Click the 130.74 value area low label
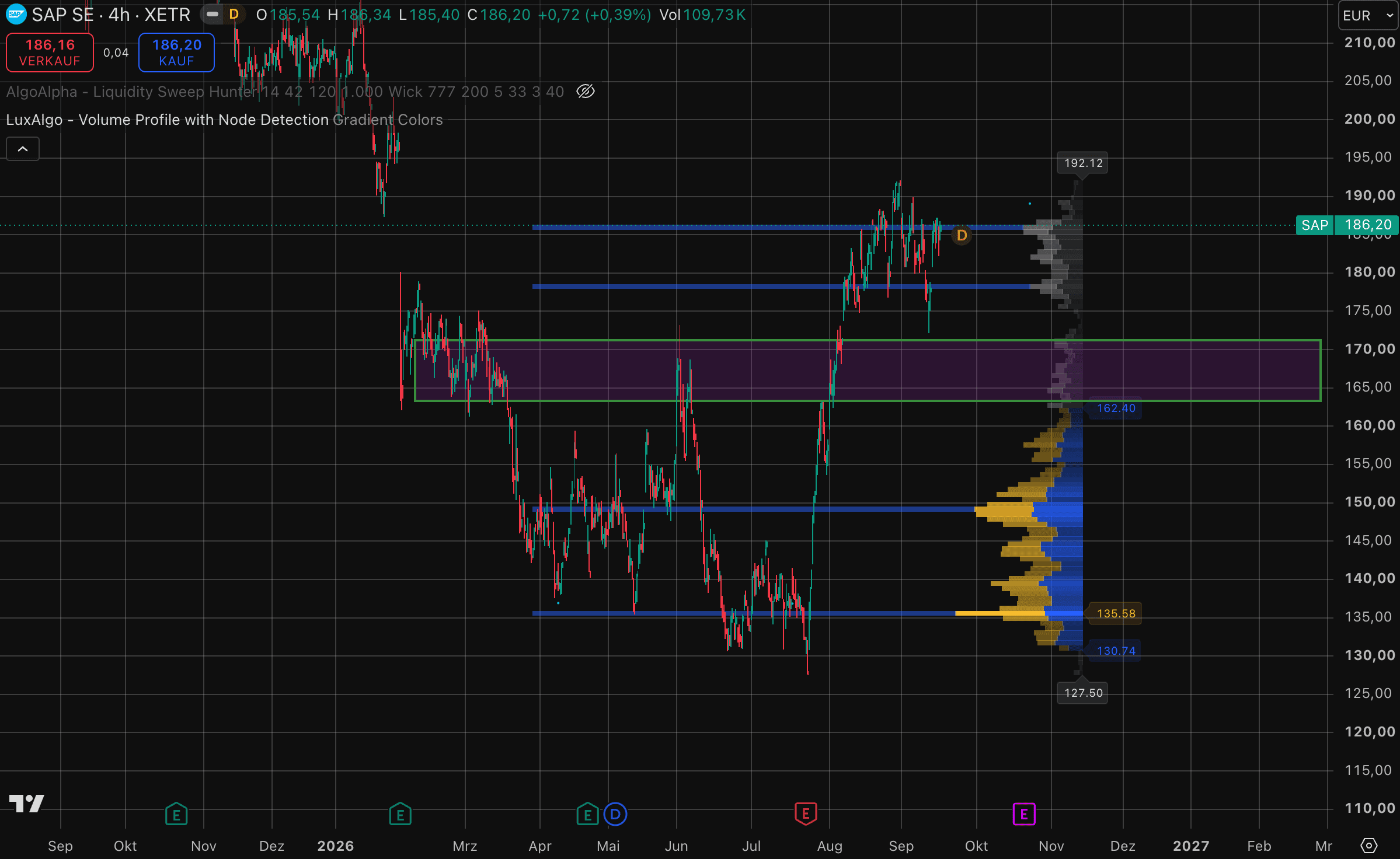Screen dimensions: 1400x859 pos(1116,651)
